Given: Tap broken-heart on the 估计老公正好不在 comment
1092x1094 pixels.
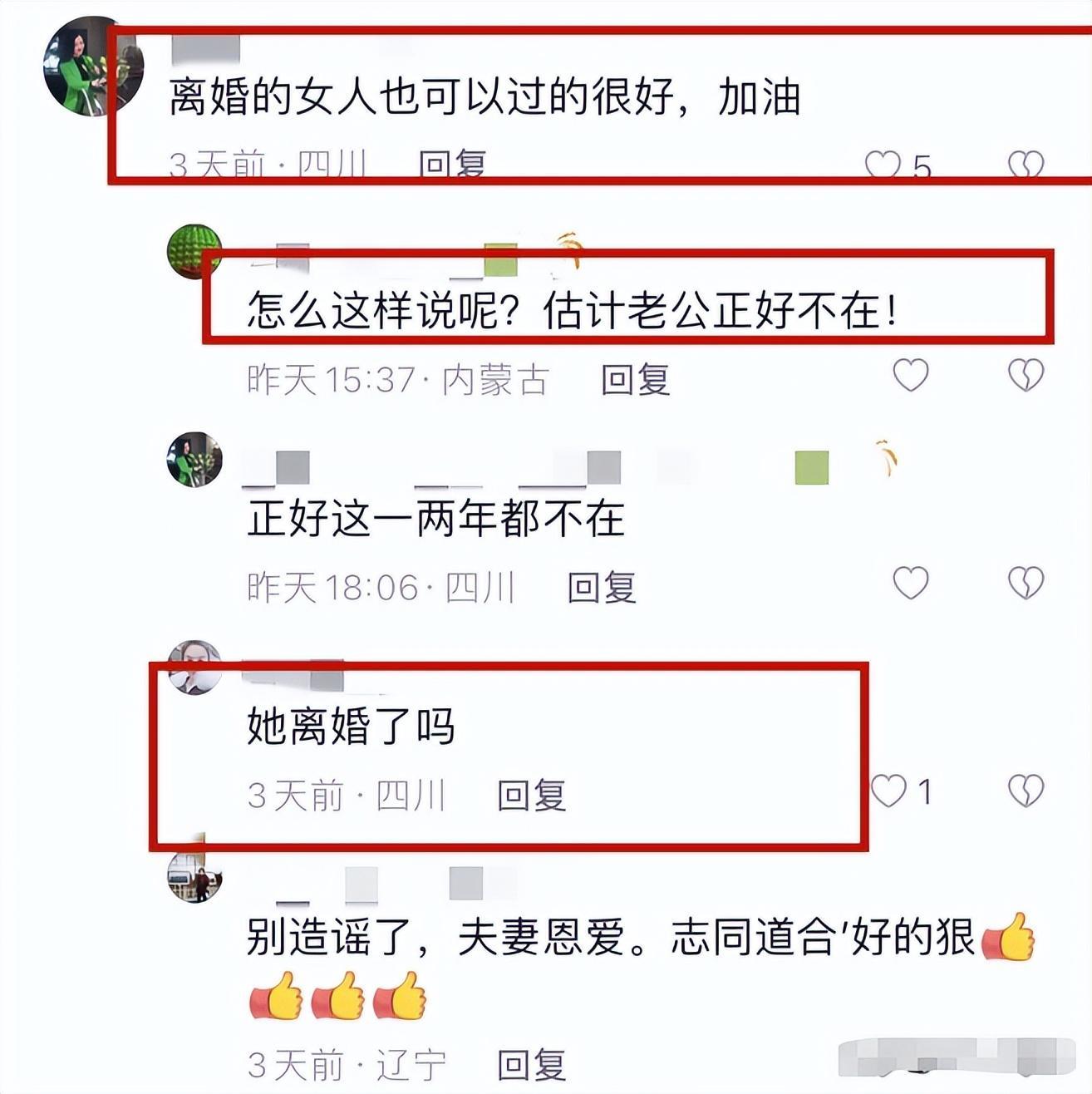Looking at the screenshot, I should 1026,376.
